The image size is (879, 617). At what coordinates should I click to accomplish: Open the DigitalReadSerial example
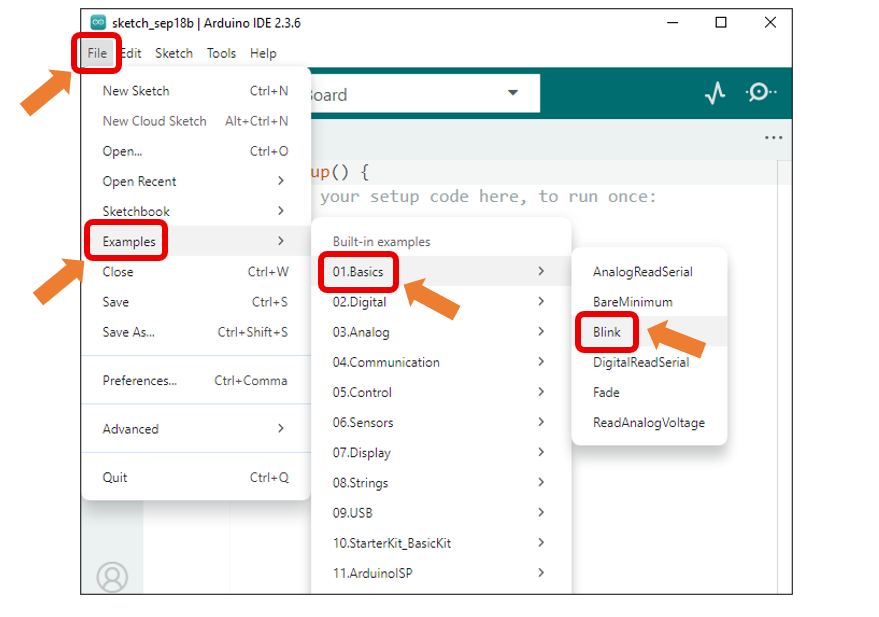[x=649, y=363]
